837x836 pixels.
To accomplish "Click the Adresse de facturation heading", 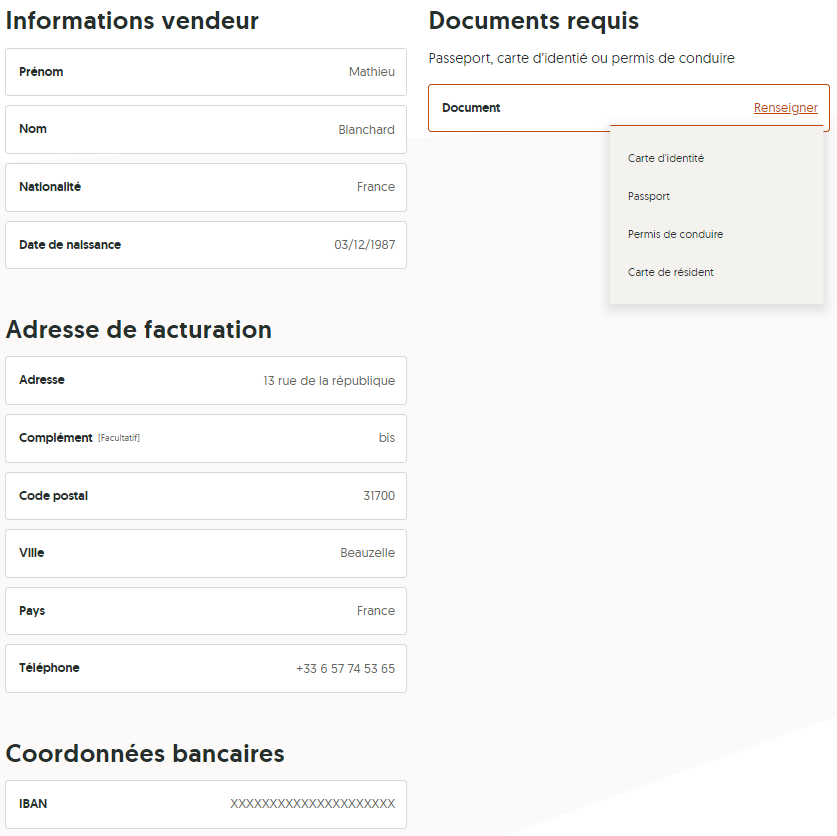I will coord(139,329).
